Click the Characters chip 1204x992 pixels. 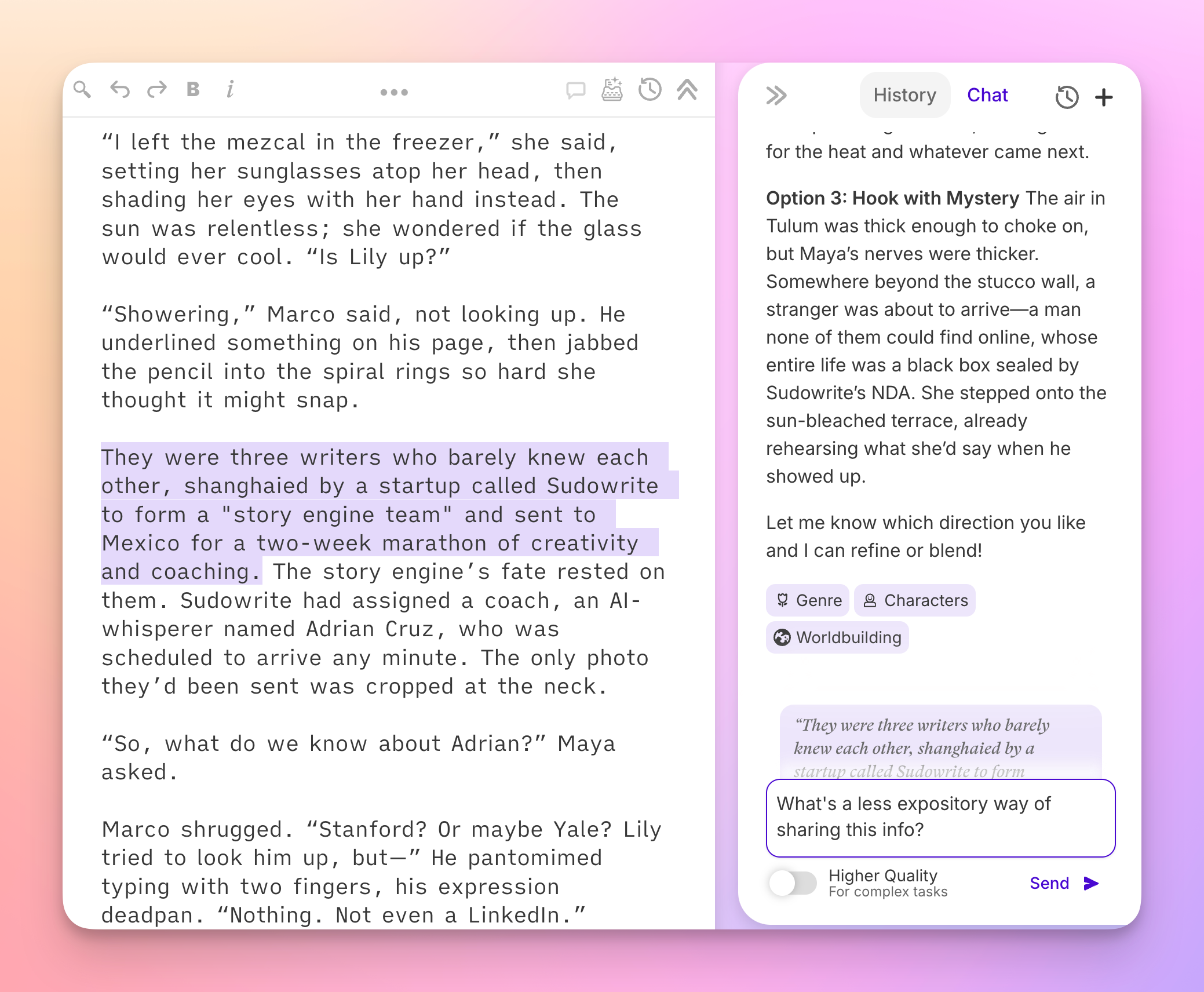tap(915, 600)
